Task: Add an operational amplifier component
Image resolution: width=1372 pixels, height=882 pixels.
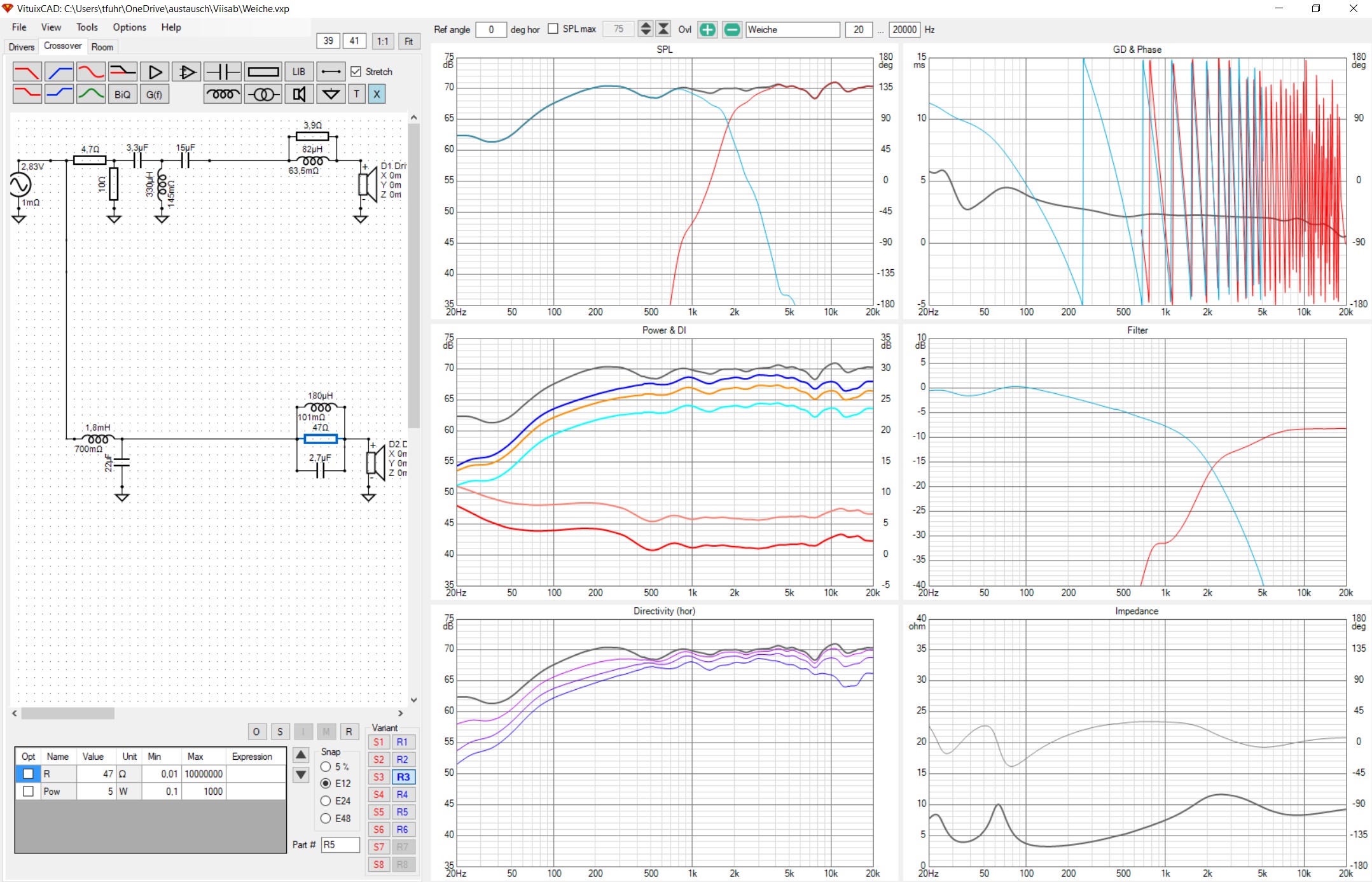Action: [x=186, y=72]
